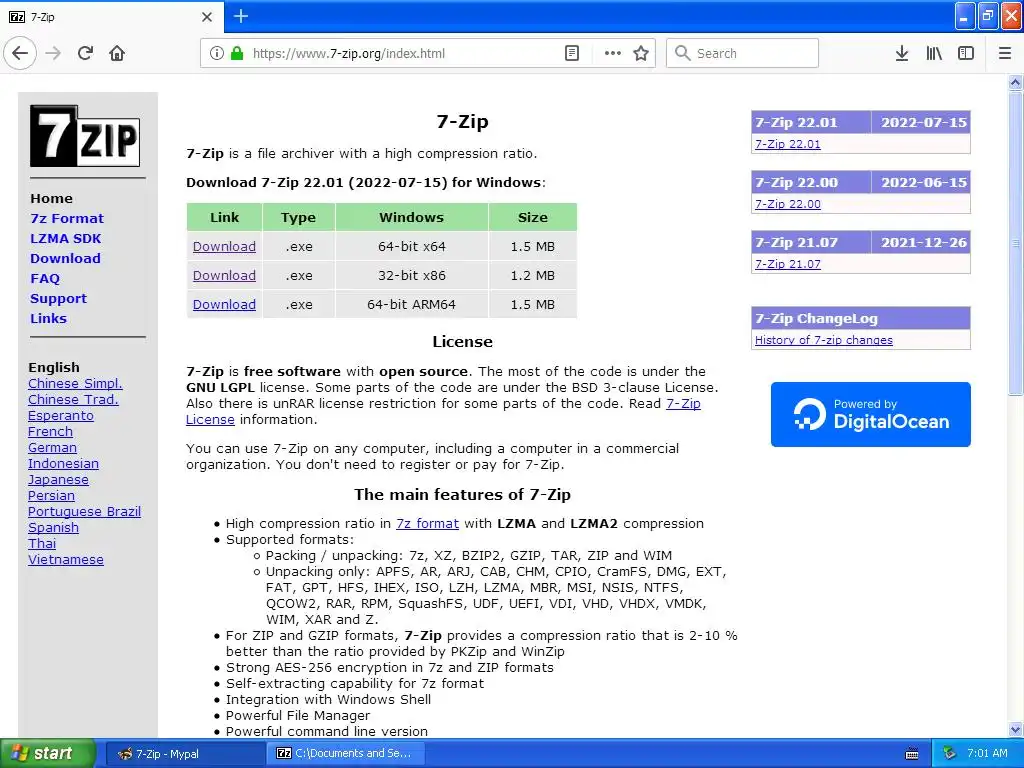
Task: Open the Download sidebar menu link
Action: point(65,259)
